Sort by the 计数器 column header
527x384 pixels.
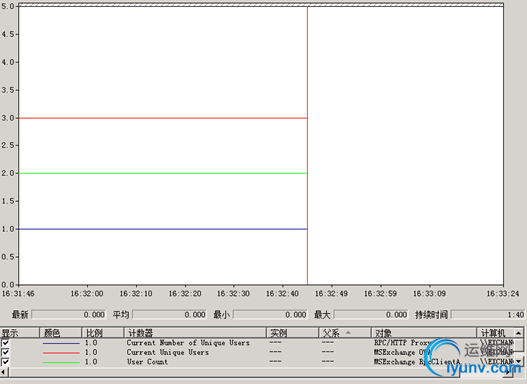195,333
